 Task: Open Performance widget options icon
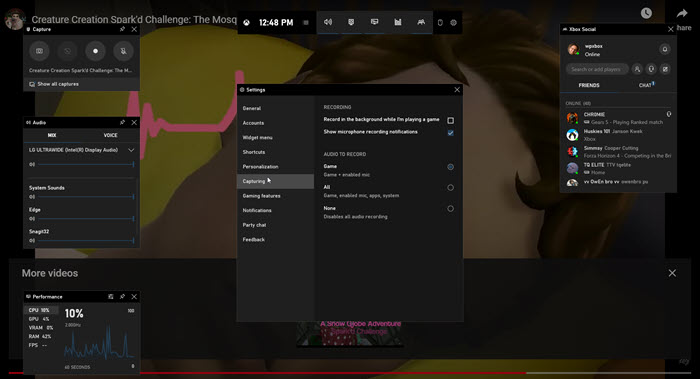111,296
